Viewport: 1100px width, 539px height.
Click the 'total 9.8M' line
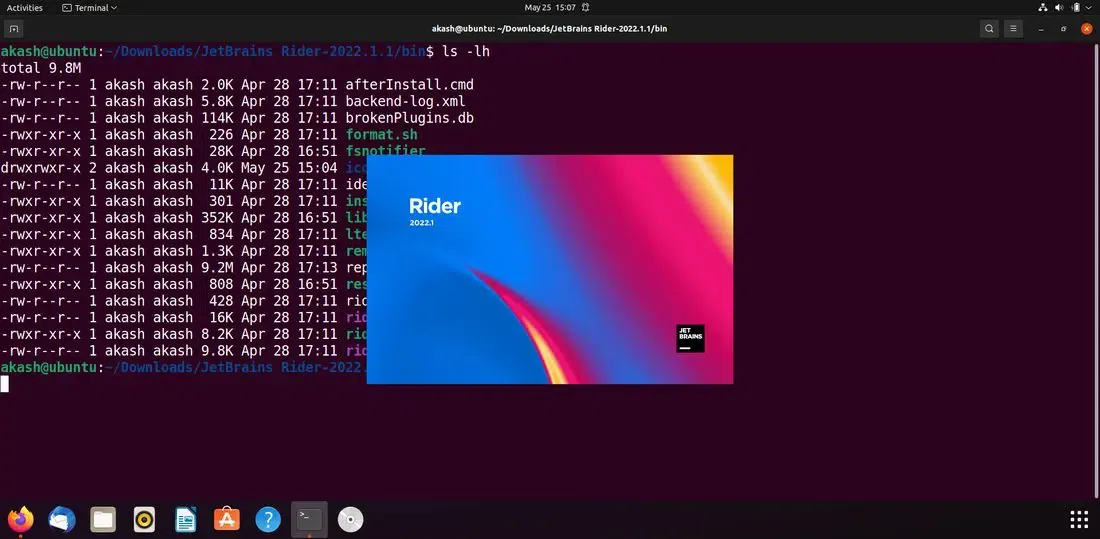(x=41, y=68)
